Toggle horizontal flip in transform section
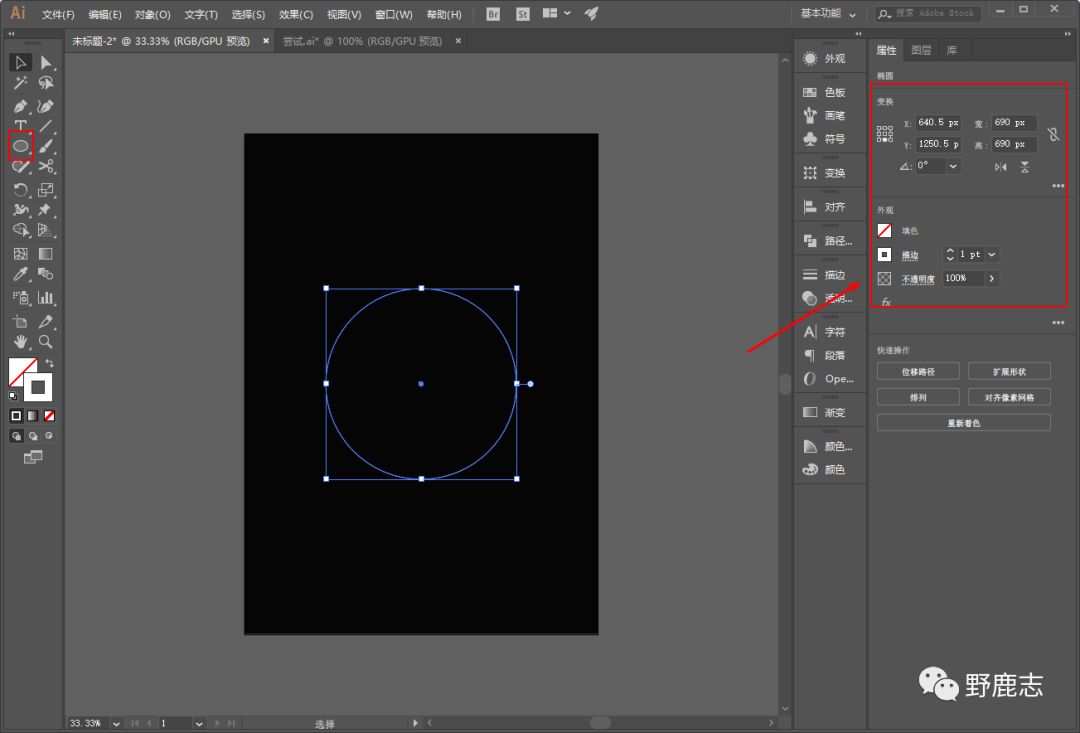The width and height of the screenshot is (1080, 733). 1000,167
